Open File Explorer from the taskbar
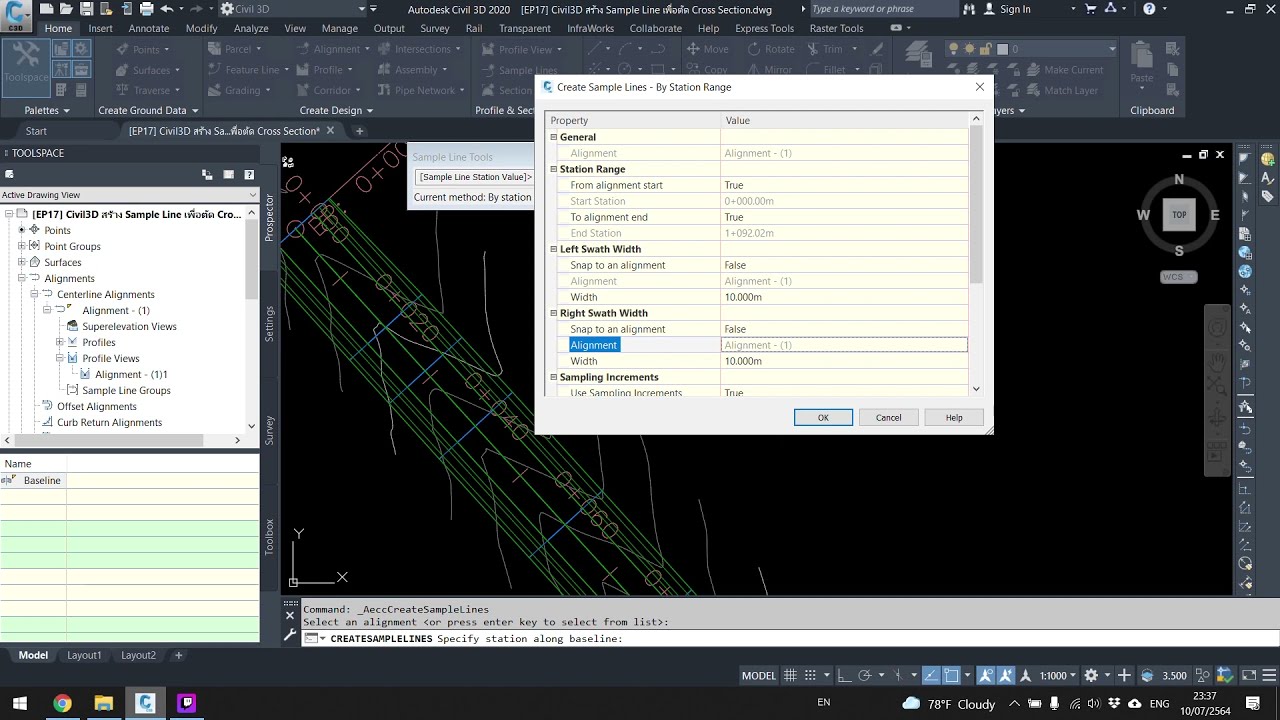The height and width of the screenshot is (720, 1280). click(104, 703)
